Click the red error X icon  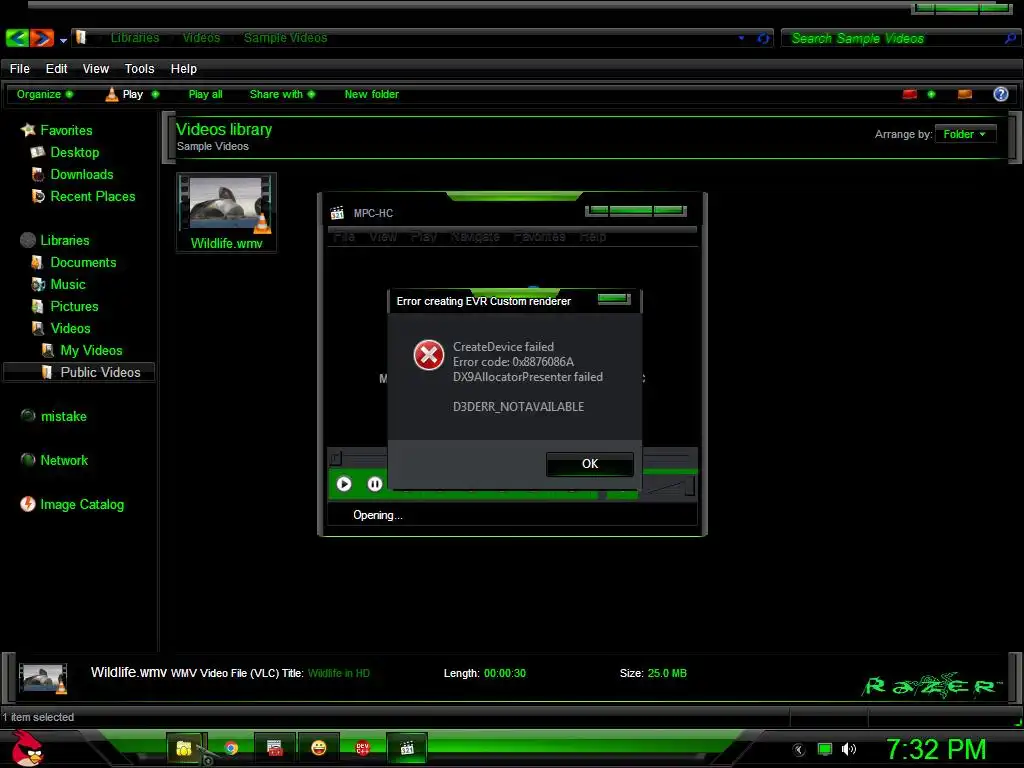click(428, 355)
